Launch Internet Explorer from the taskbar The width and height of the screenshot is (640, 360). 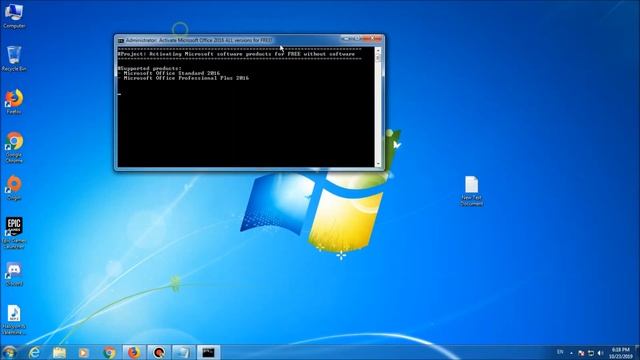(35, 352)
